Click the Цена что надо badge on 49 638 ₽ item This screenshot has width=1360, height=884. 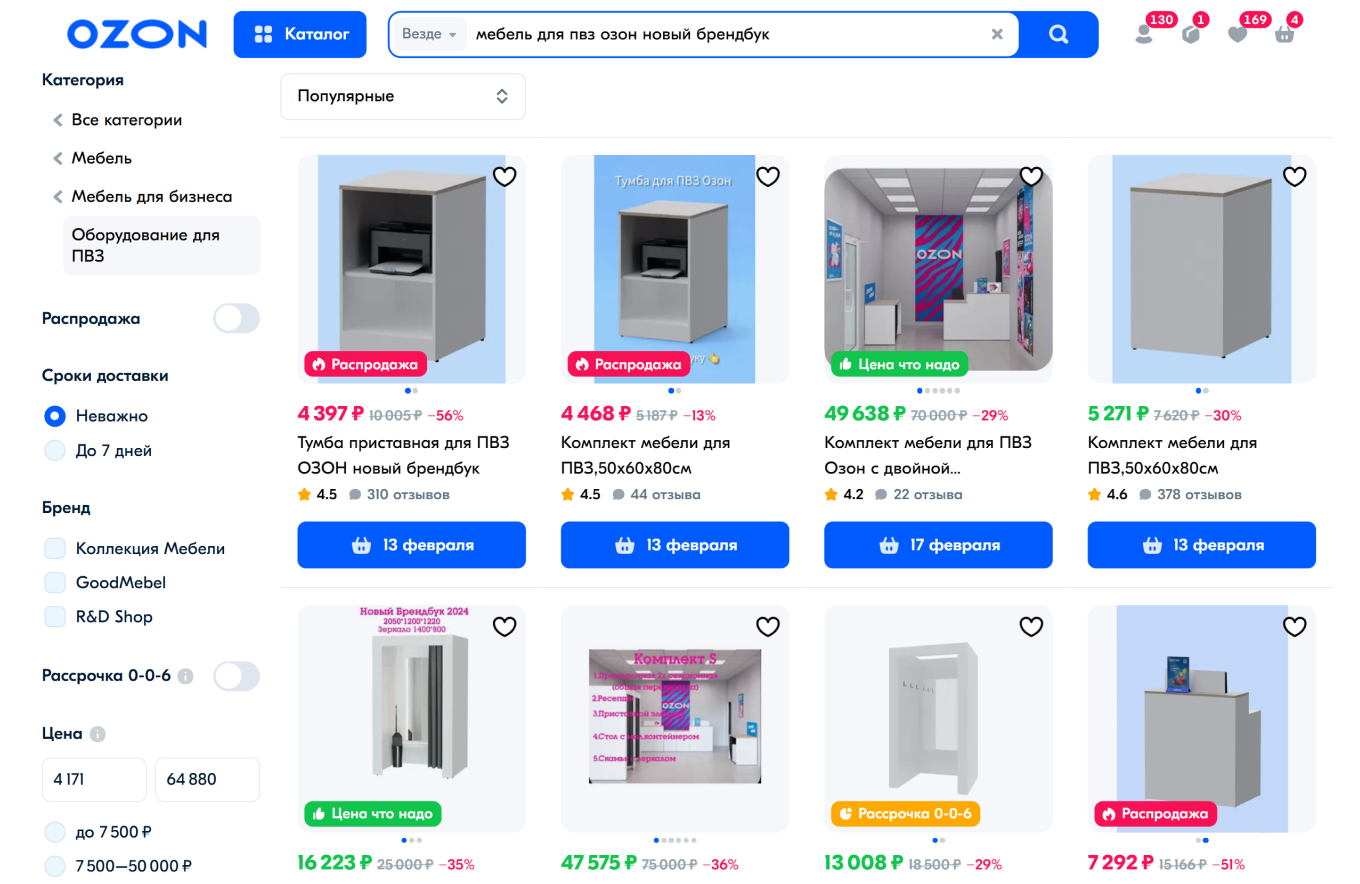(900, 364)
